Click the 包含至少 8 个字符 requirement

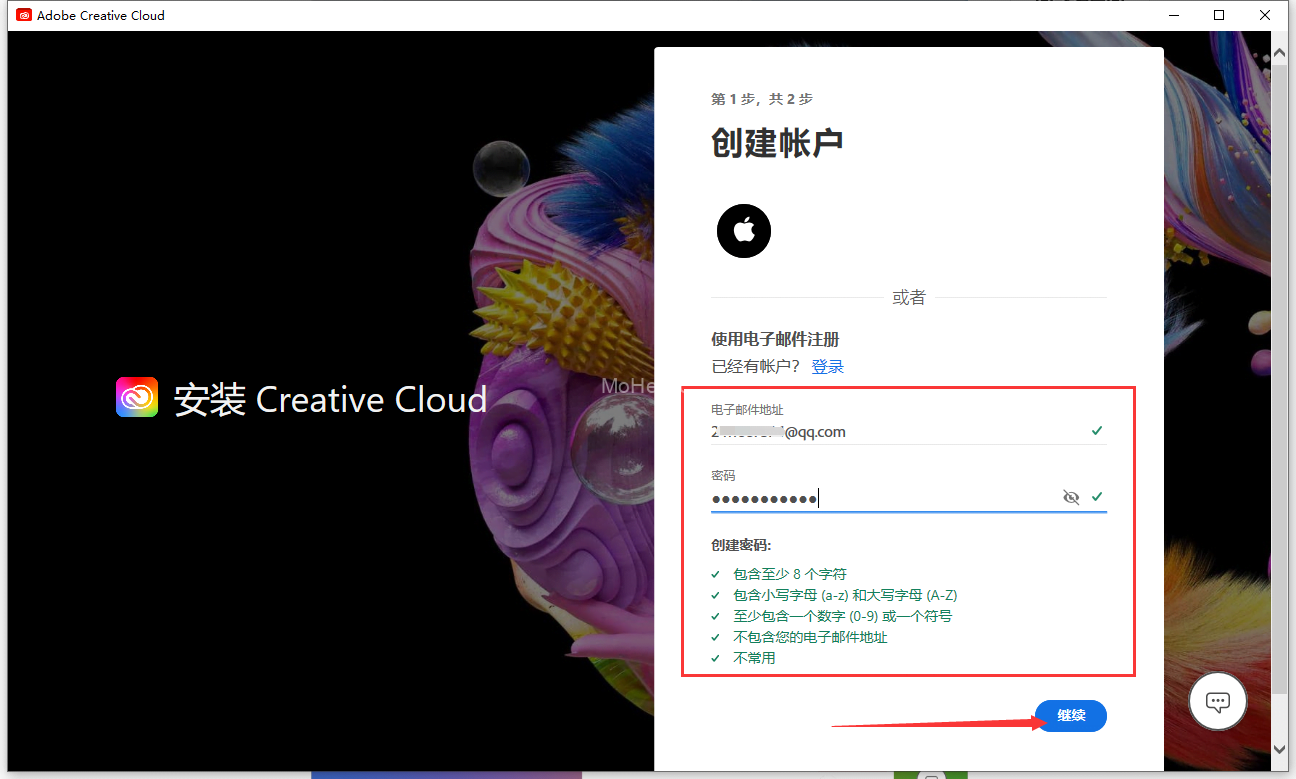pyautogui.click(x=789, y=574)
